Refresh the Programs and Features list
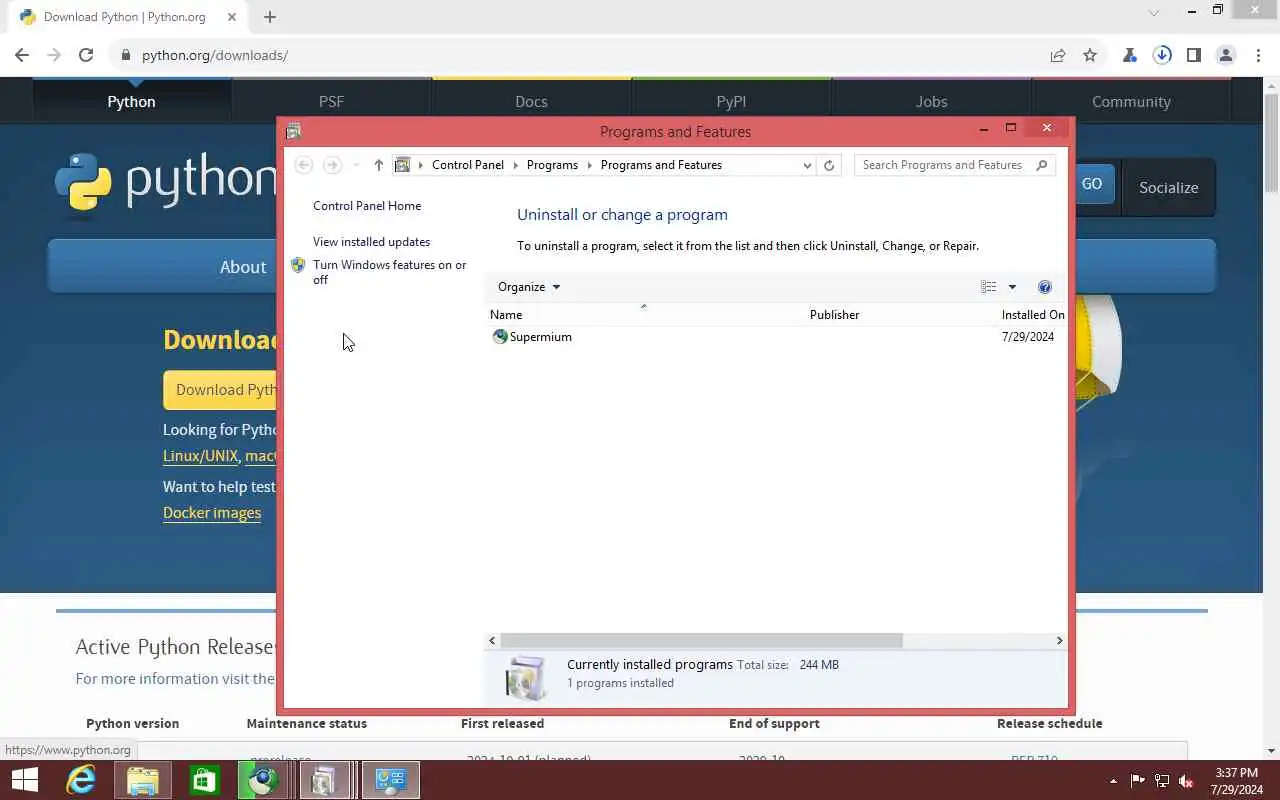This screenshot has width=1280, height=800. click(829, 165)
